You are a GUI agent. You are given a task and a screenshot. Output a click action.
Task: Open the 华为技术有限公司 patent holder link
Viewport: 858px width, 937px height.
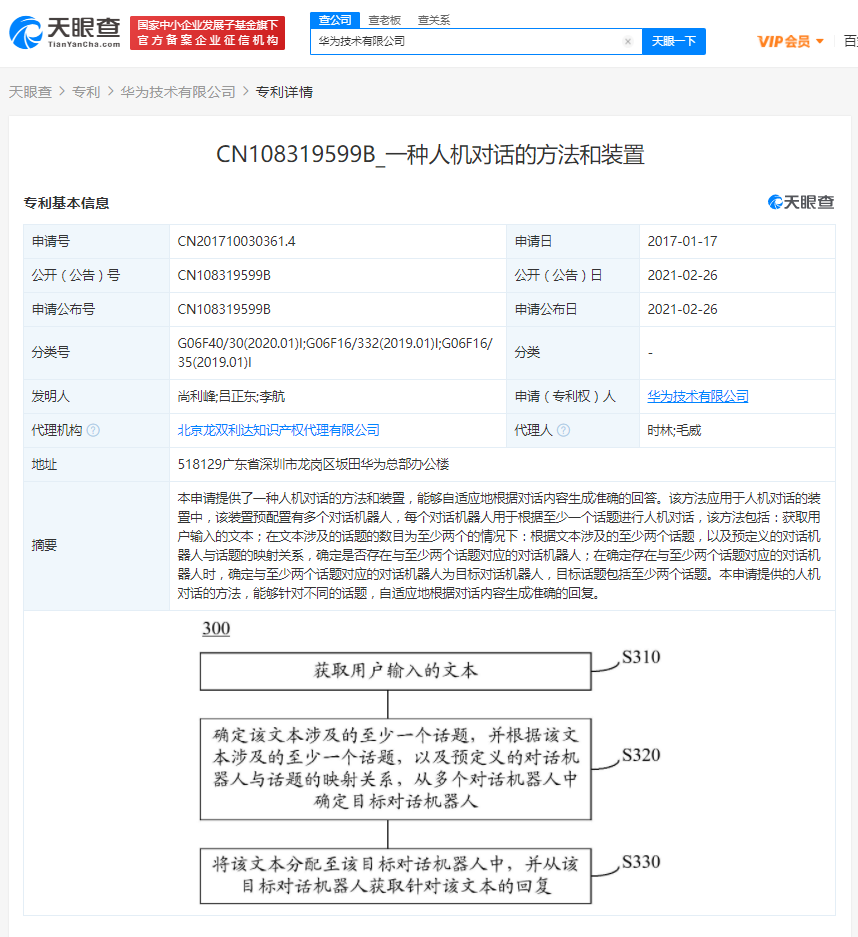pyautogui.click(x=696, y=396)
